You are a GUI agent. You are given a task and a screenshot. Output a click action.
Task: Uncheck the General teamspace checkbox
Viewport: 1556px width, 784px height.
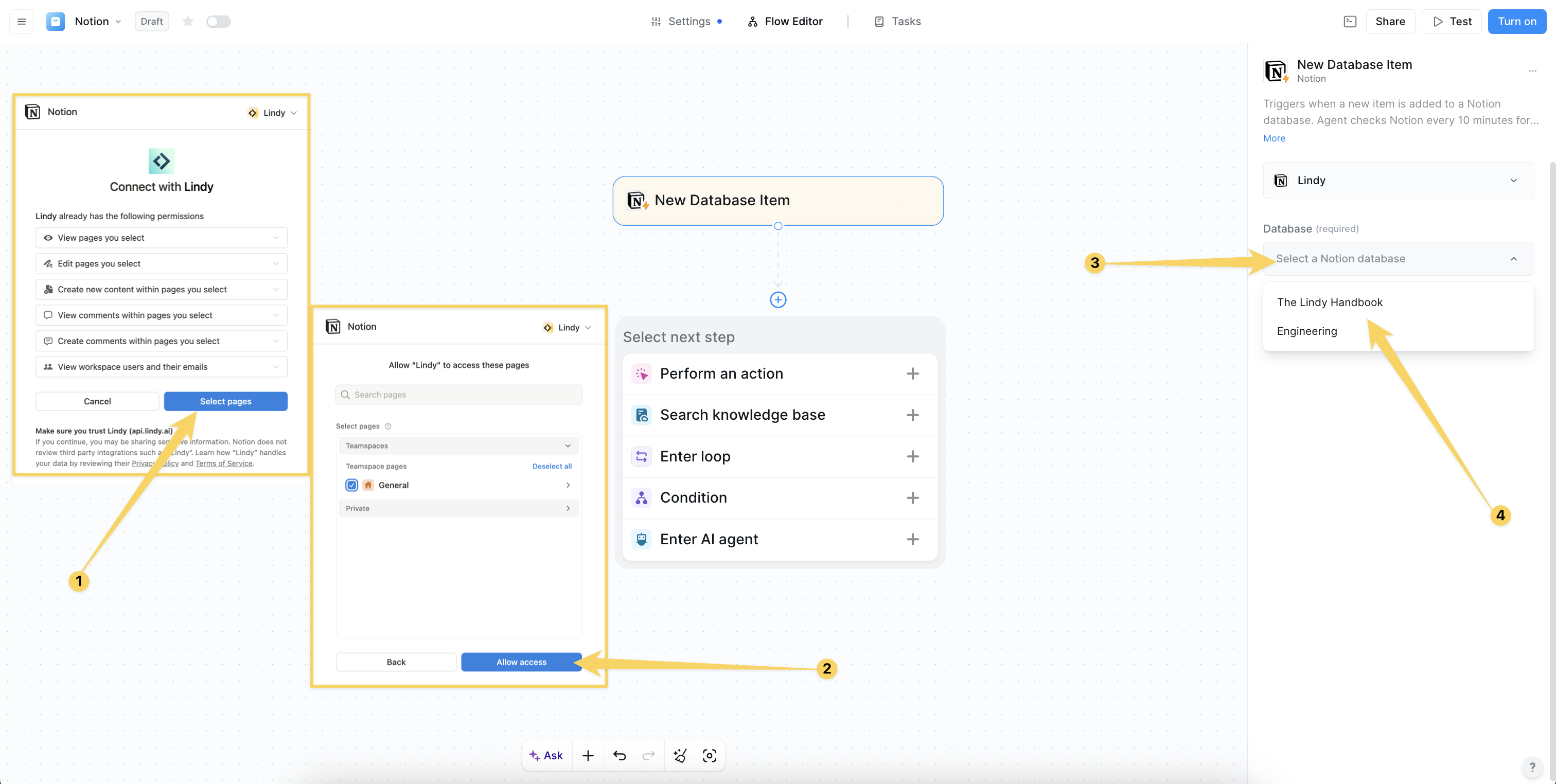351,485
